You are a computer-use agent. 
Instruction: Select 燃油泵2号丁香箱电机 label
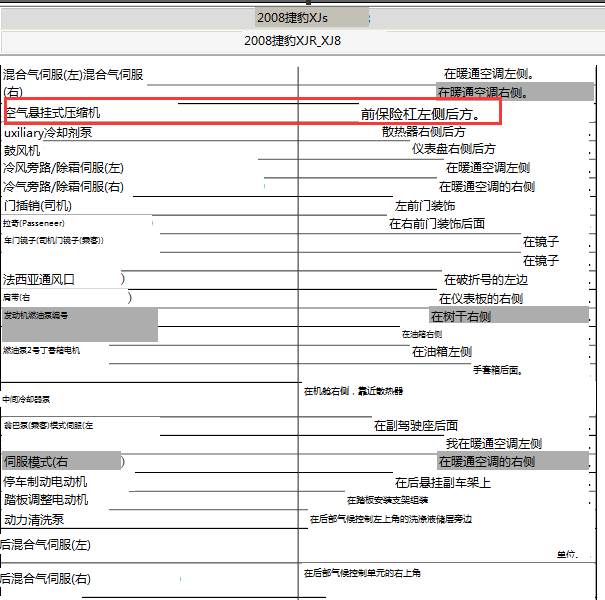tap(41, 350)
